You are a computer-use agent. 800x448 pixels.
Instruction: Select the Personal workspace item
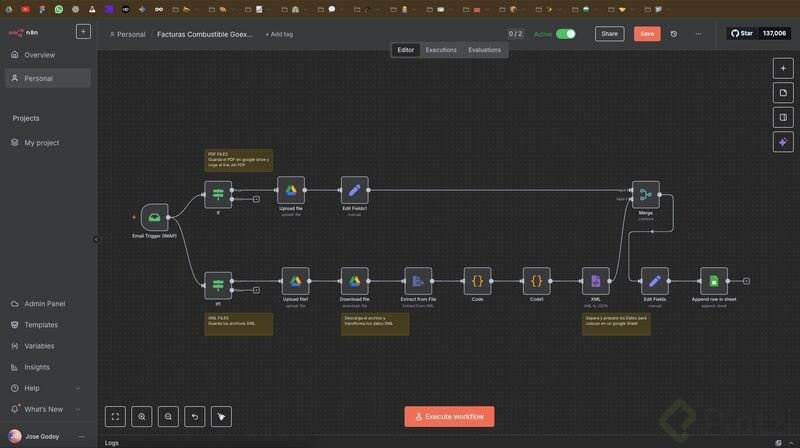47,78
